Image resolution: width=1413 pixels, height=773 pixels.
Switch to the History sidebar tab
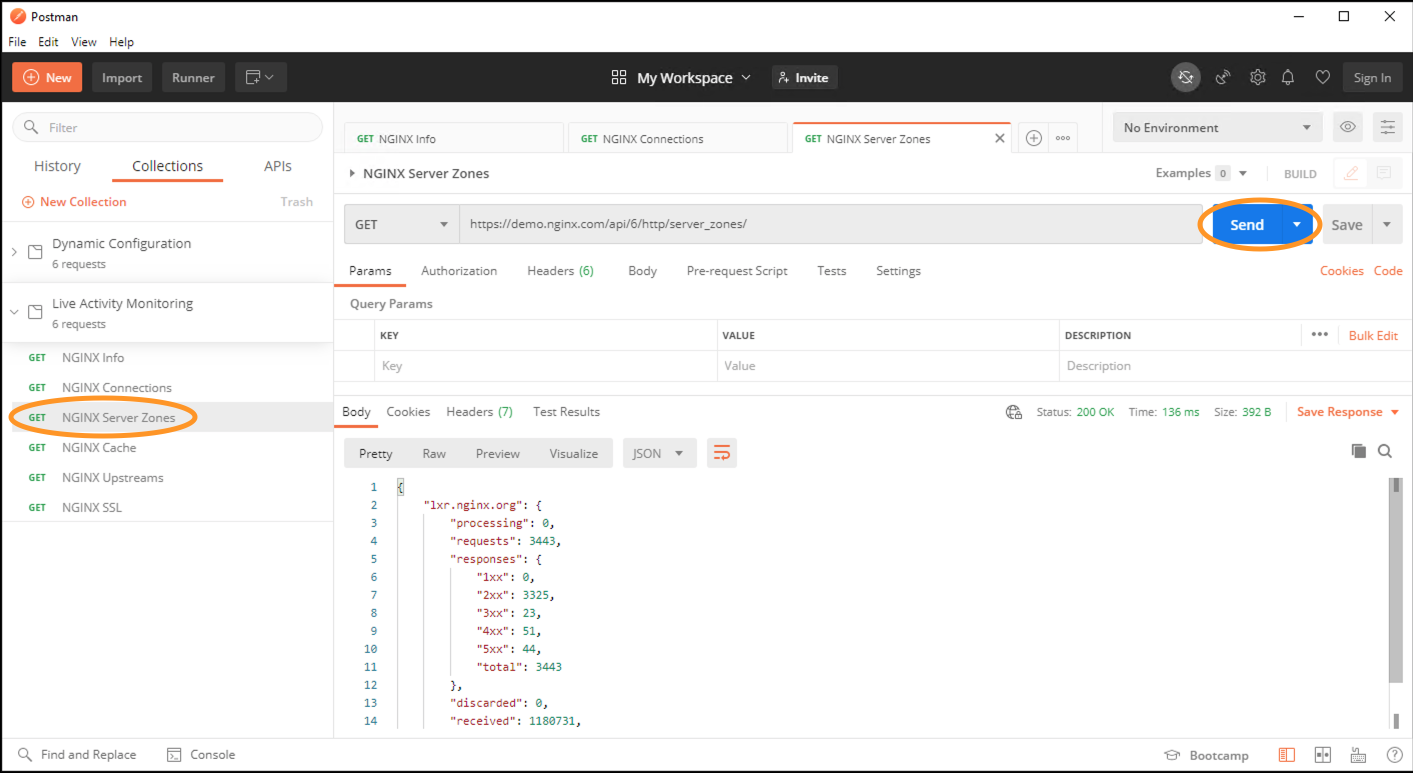tap(57, 166)
